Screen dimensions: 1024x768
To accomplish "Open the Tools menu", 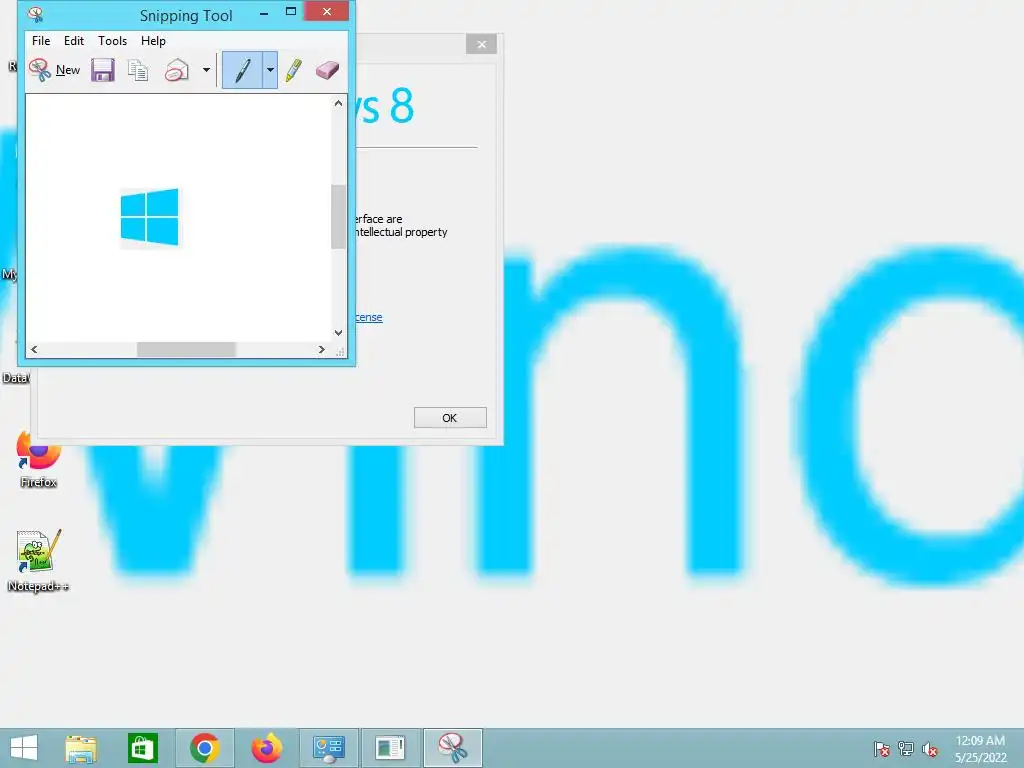I will coord(112,40).
